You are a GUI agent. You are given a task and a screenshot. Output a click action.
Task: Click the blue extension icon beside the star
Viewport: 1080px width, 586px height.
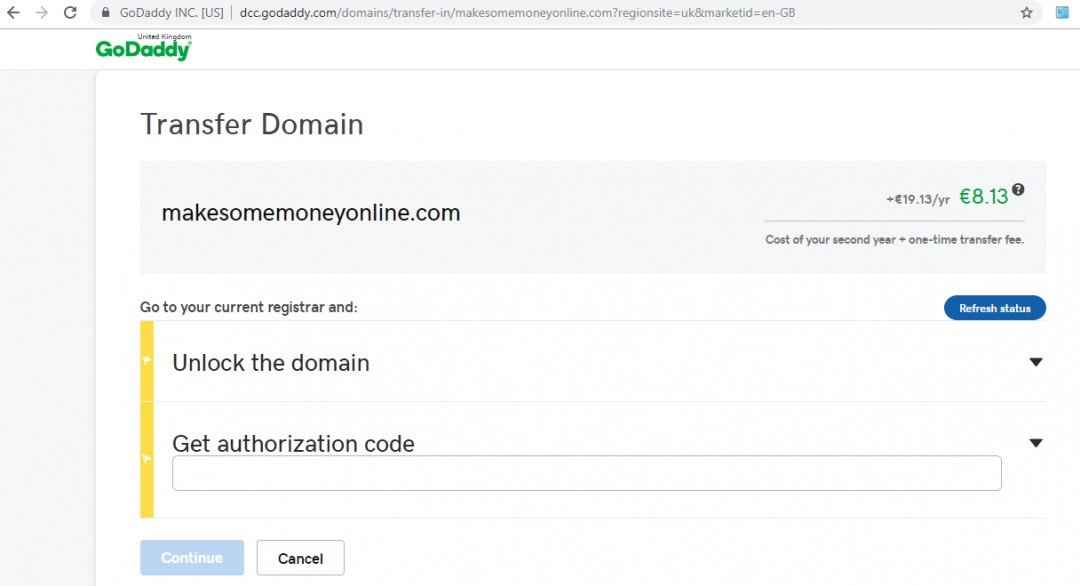coord(1060,13)
